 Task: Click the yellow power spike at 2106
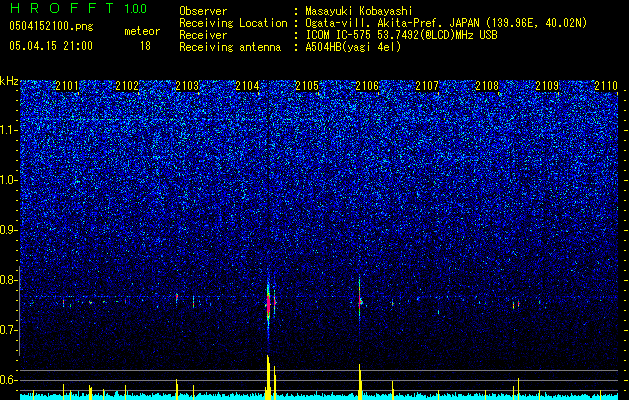point(360,382)
